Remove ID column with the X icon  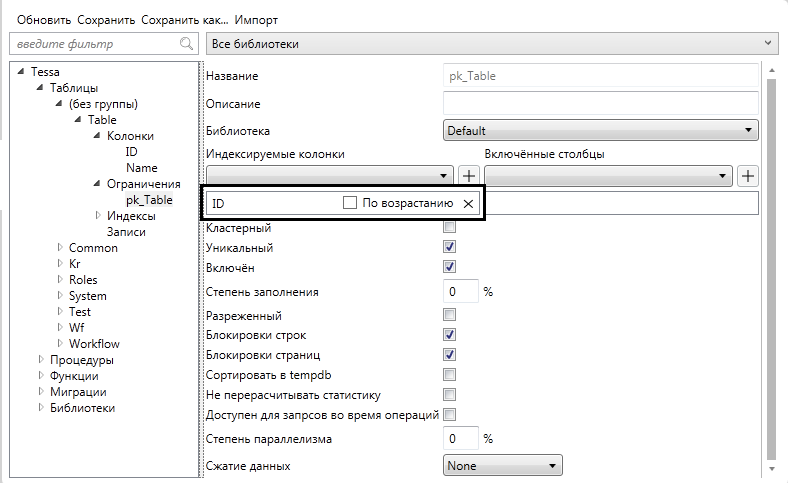click(x=468, y=203)
